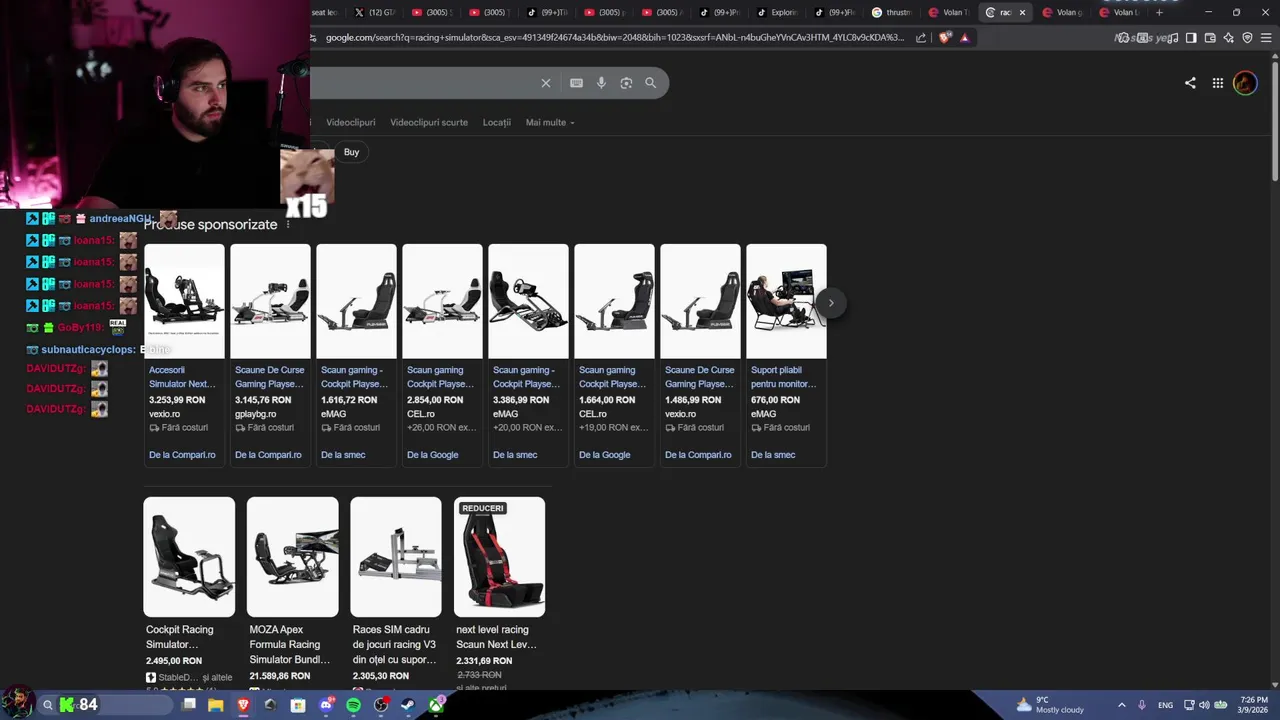Image resolution: width=1280 pixels, height=720 pixels.
Task: Open Xbox app from taskbar
Action: (x=437, y=705)
